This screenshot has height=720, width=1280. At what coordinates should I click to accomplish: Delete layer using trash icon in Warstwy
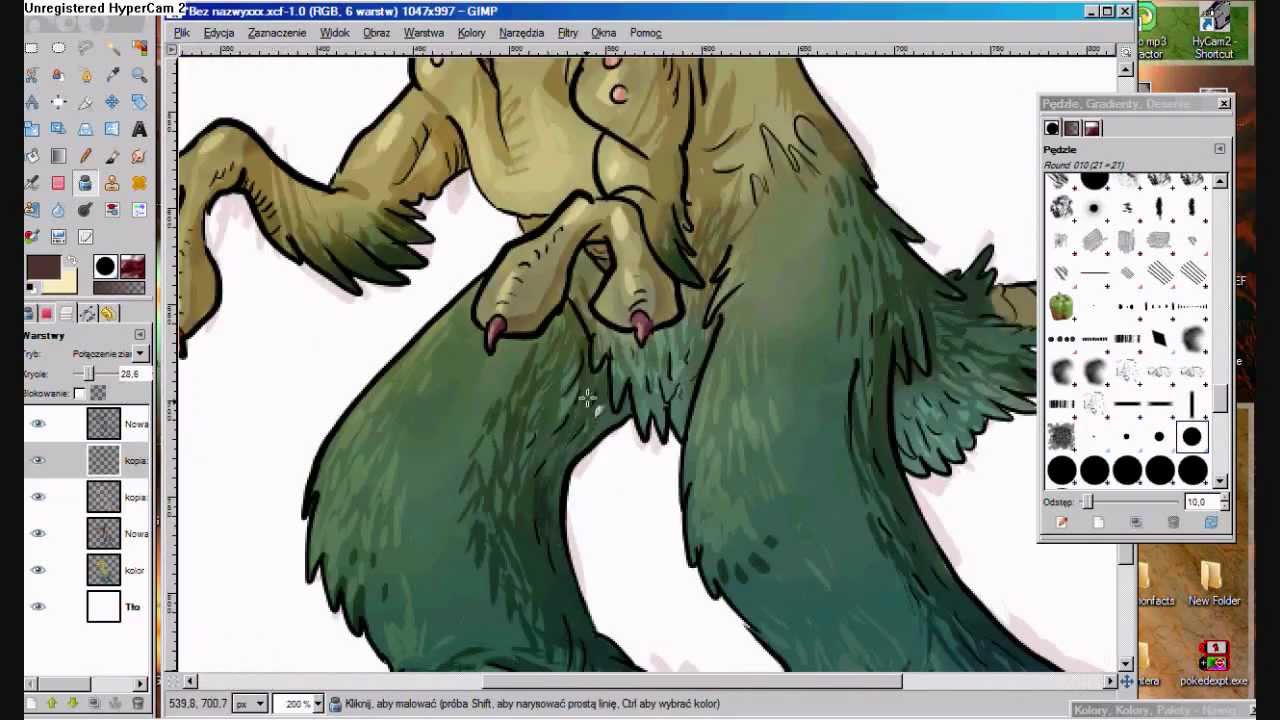138,703
